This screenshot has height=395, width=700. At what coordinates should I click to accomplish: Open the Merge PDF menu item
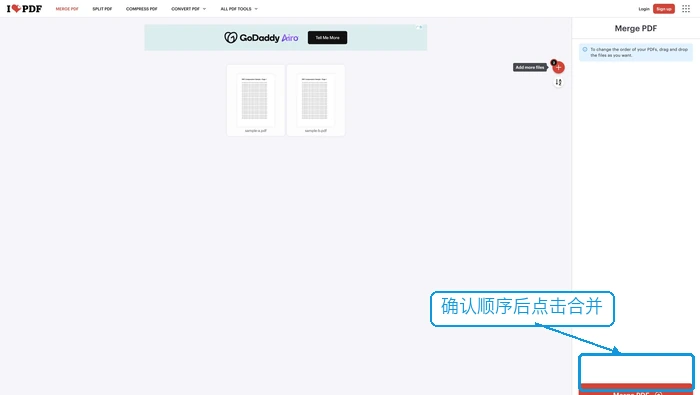(x=67, y=9)
